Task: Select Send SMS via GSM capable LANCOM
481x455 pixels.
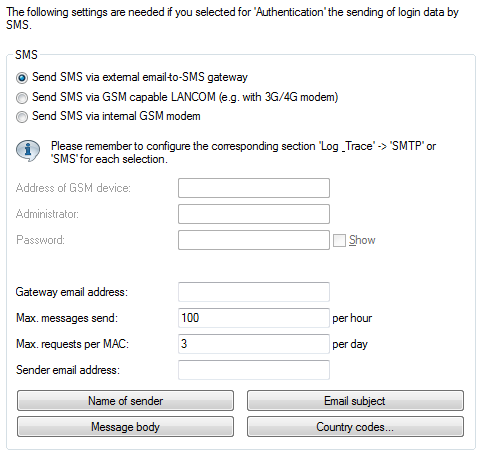Action: [x=22, y=98]
